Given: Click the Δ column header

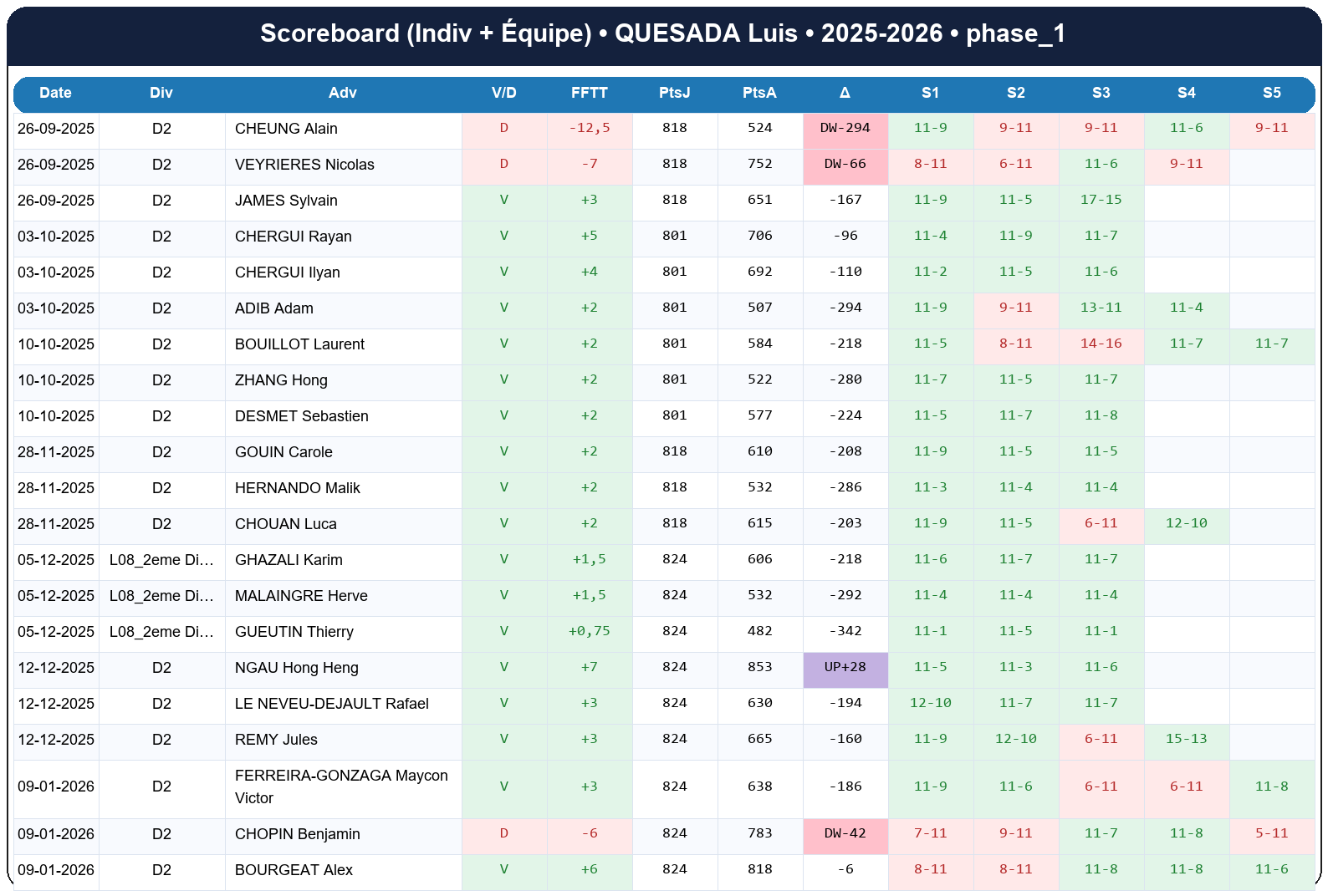Looking at the screenshot, I should (x=845, y=93).
